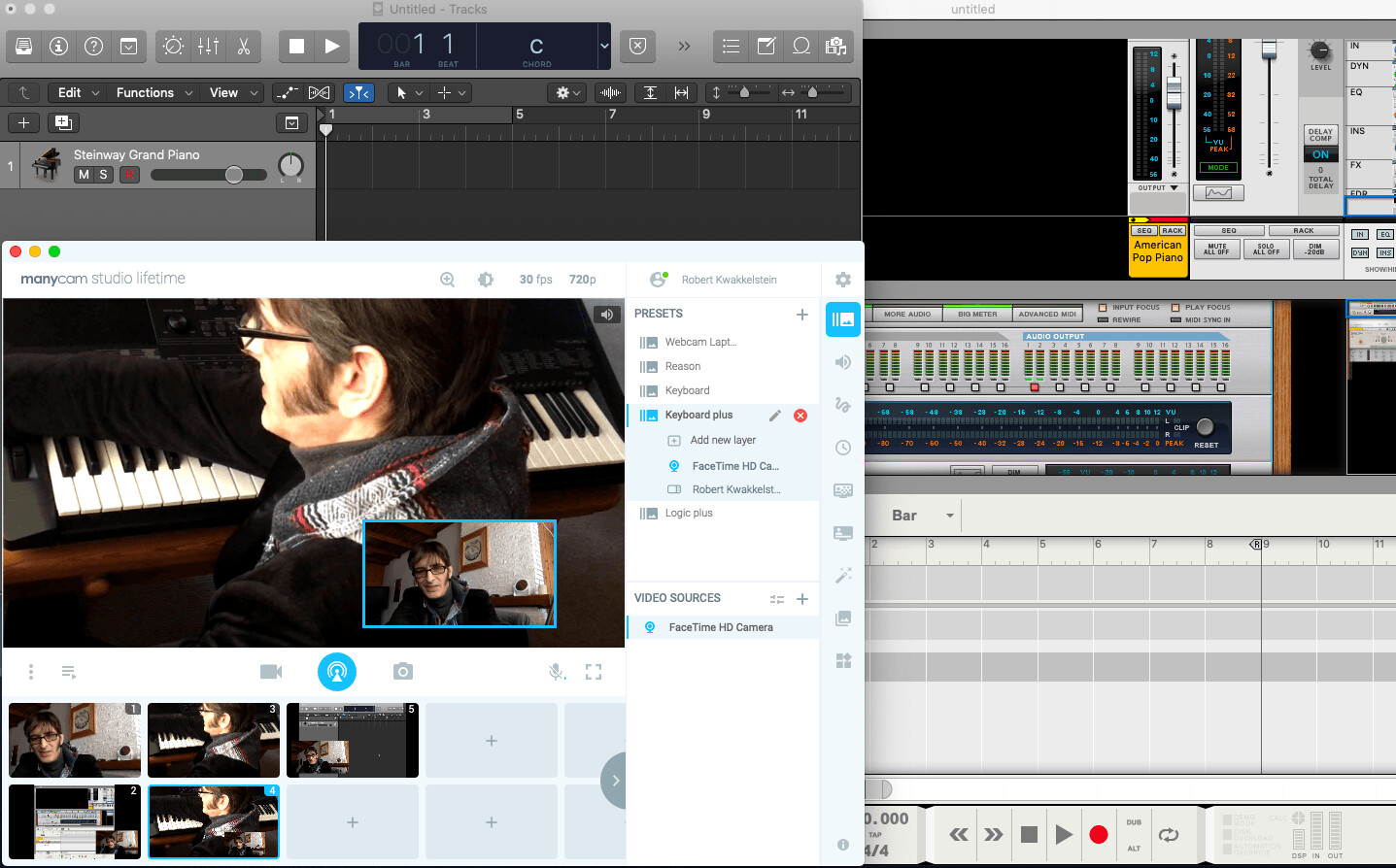Open ManyCam settings gear icon

[843, 280]
